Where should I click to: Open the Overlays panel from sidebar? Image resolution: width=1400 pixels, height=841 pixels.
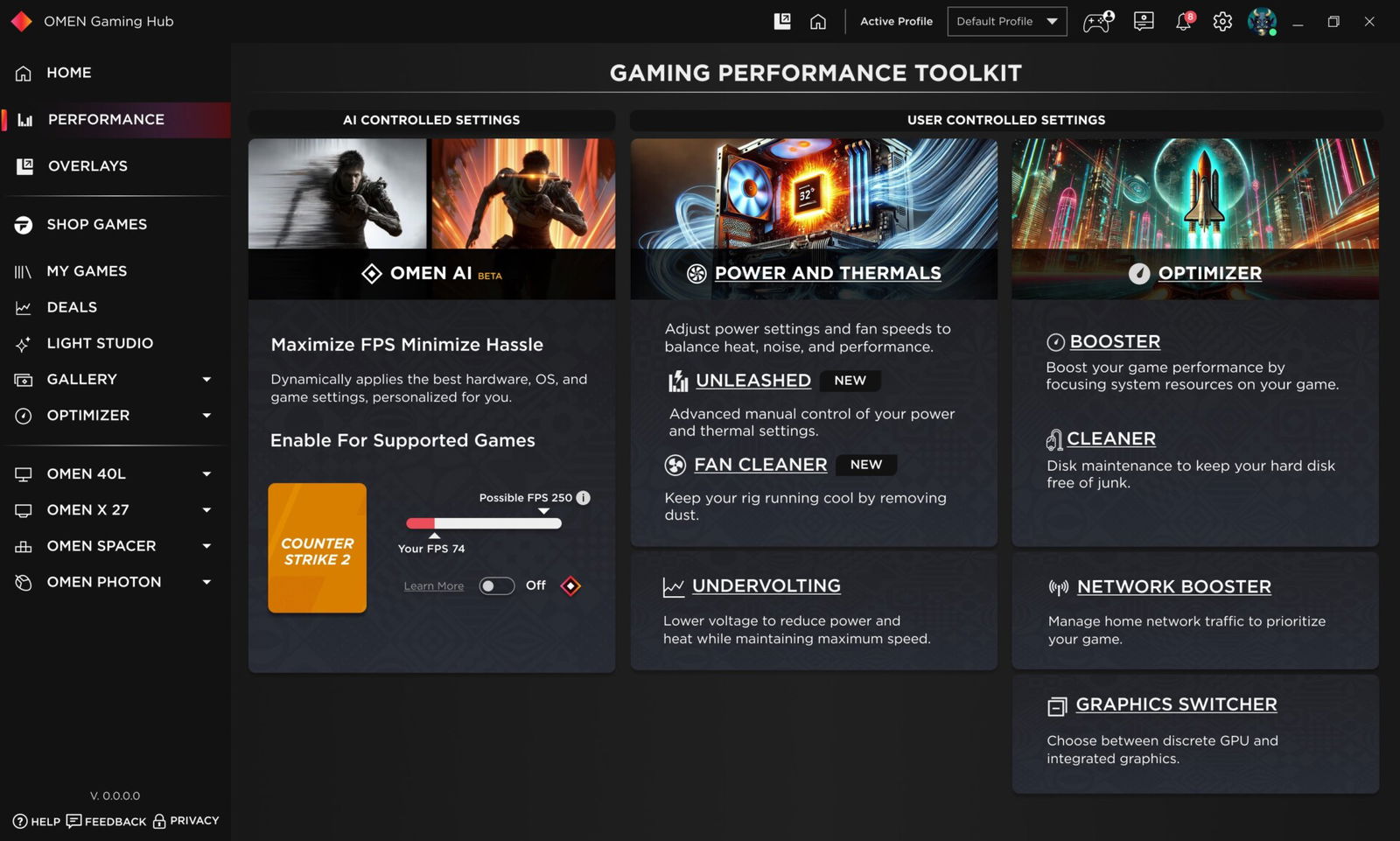87,165
